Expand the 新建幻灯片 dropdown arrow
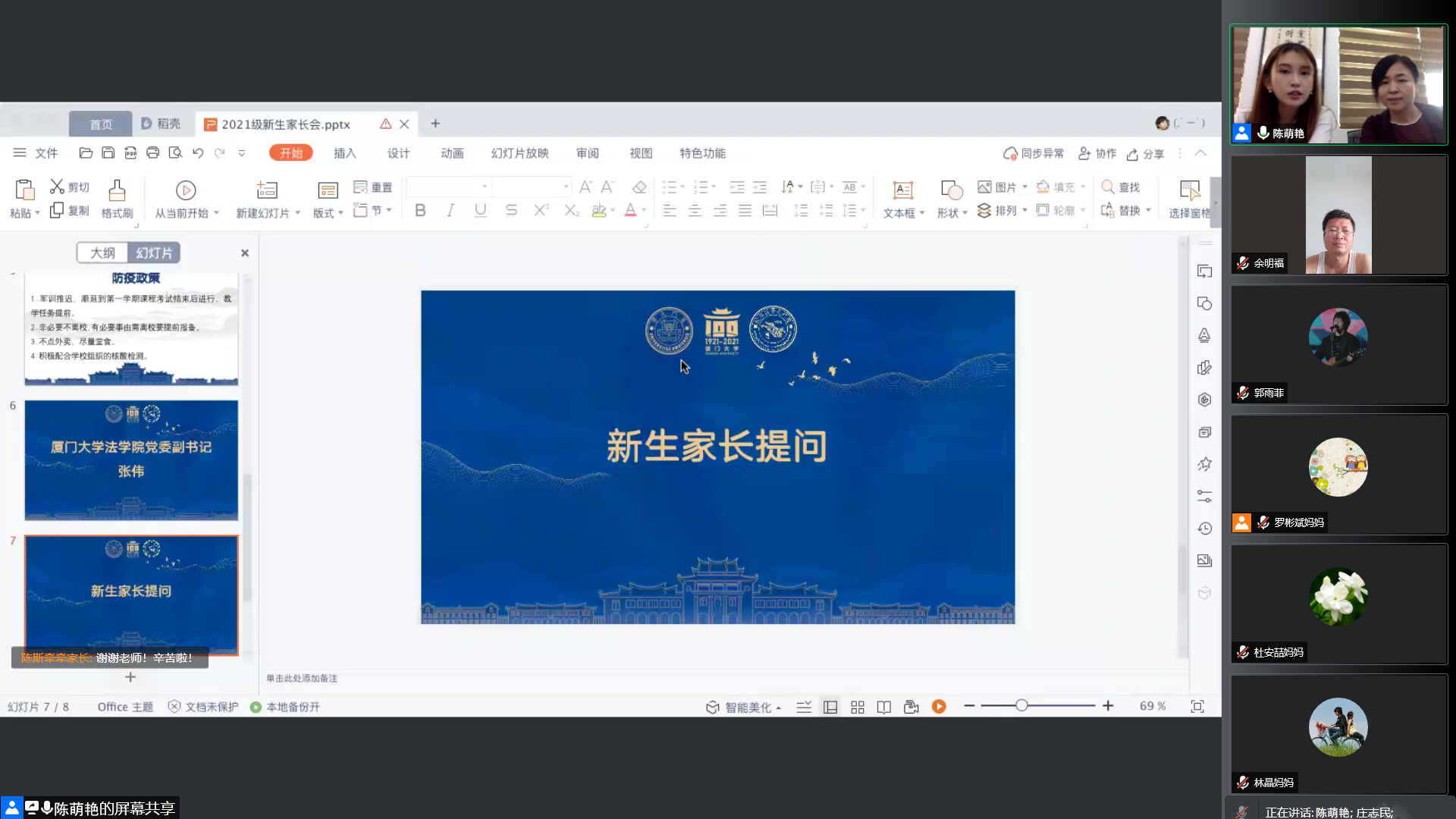The image size is (1456, 819). pos(297,213)
